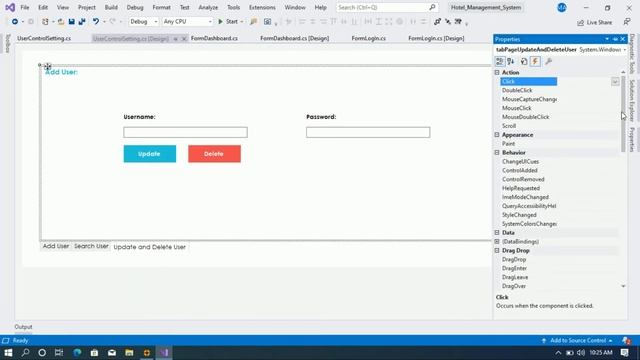The image size is (640, 360).
Task: Click the Username text box
Action: tap(185, 132)
